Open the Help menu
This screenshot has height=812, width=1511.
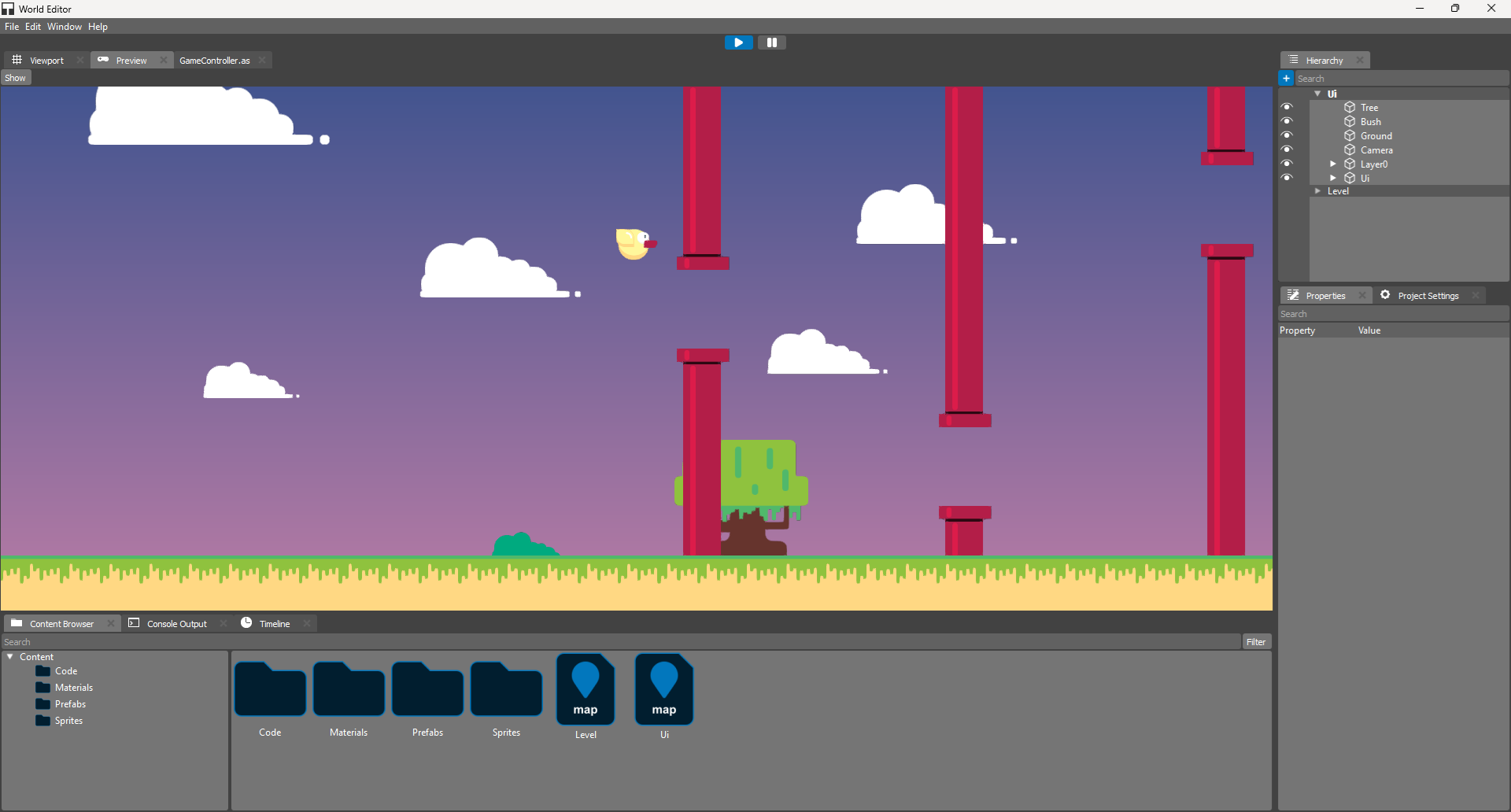click(x=98, y=27)
